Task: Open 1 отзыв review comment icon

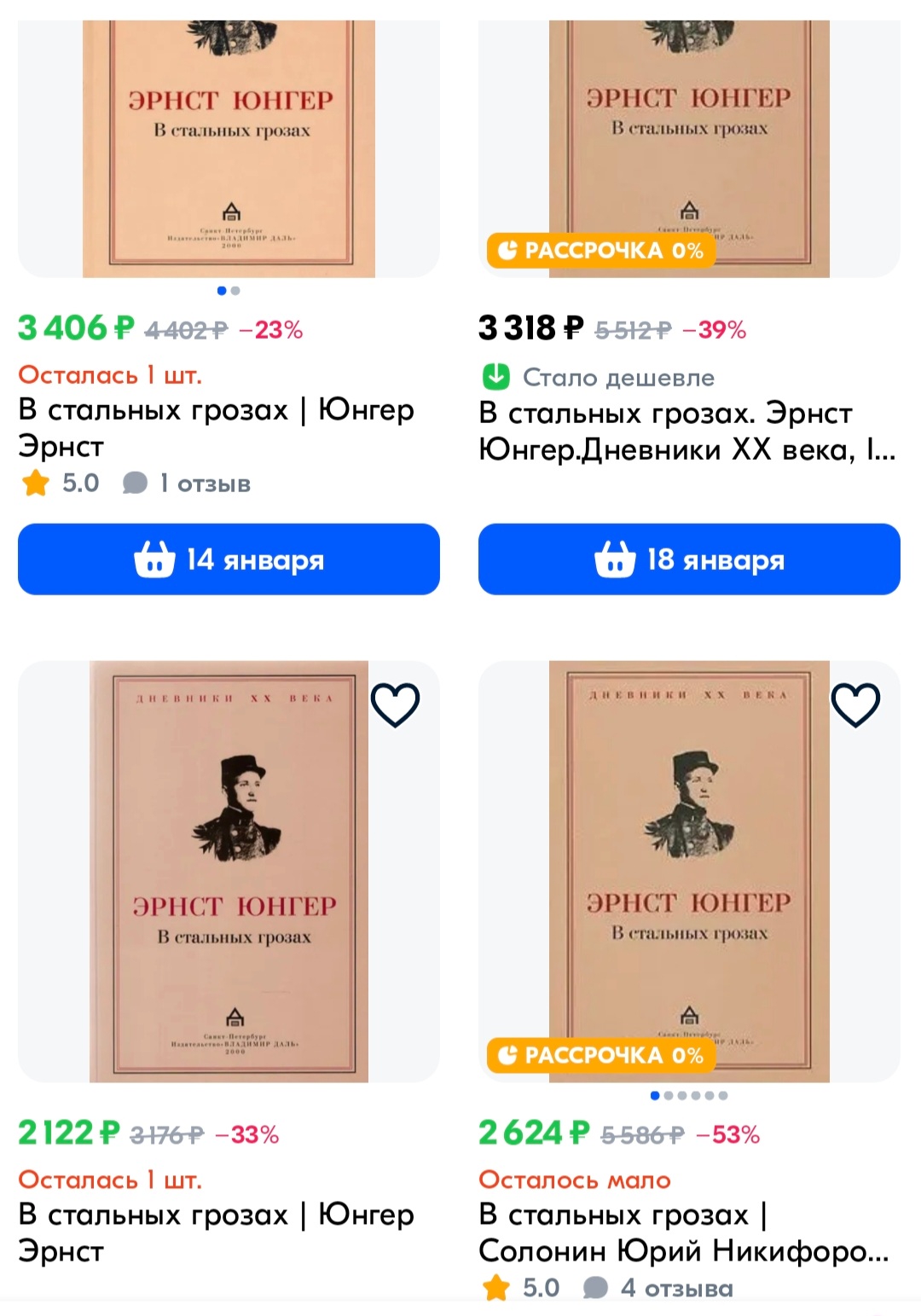Action: click(x=135, y=484)
